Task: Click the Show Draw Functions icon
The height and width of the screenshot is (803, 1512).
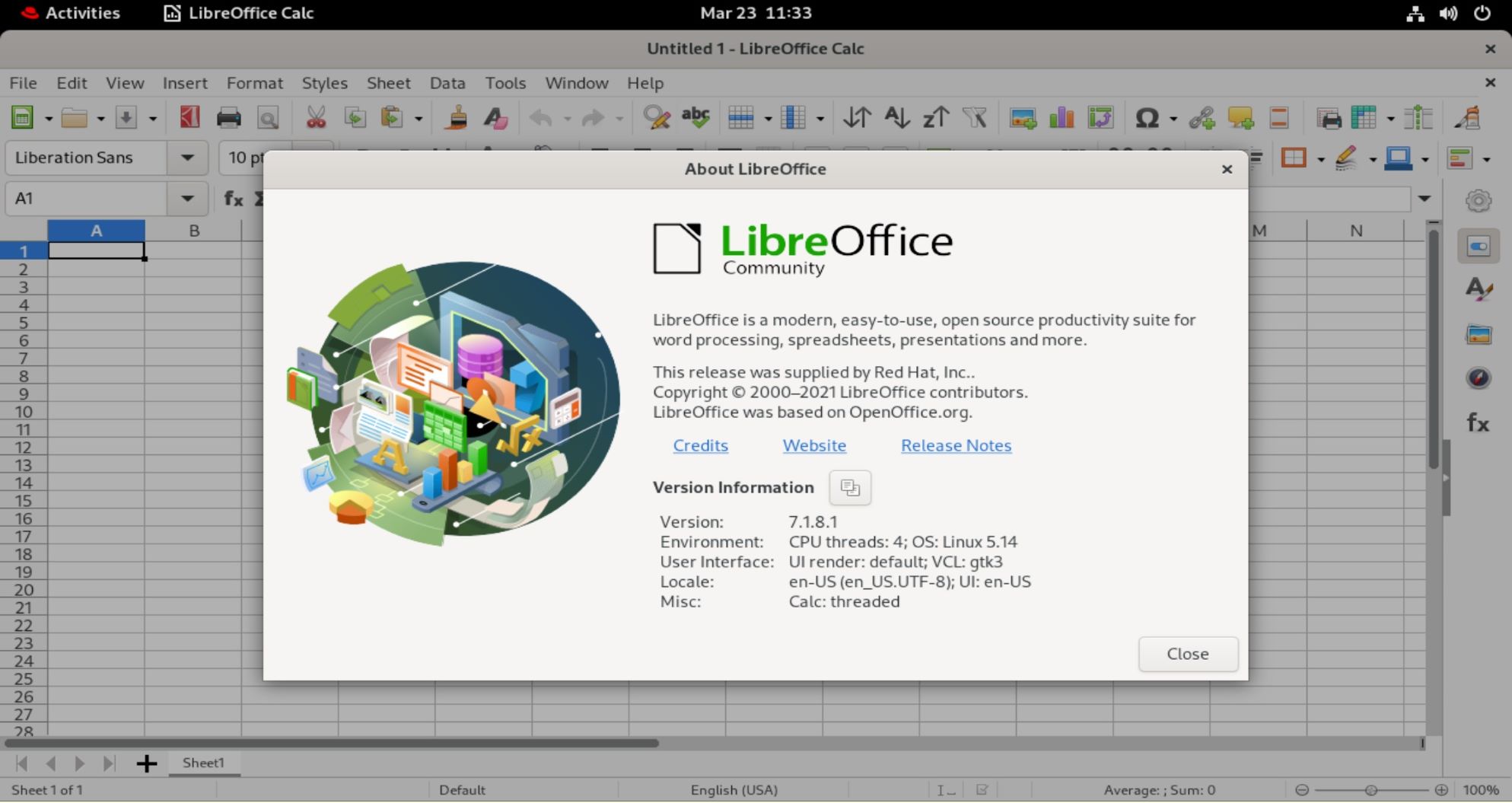Action: pyautogui.click(x=1468, y=118)
